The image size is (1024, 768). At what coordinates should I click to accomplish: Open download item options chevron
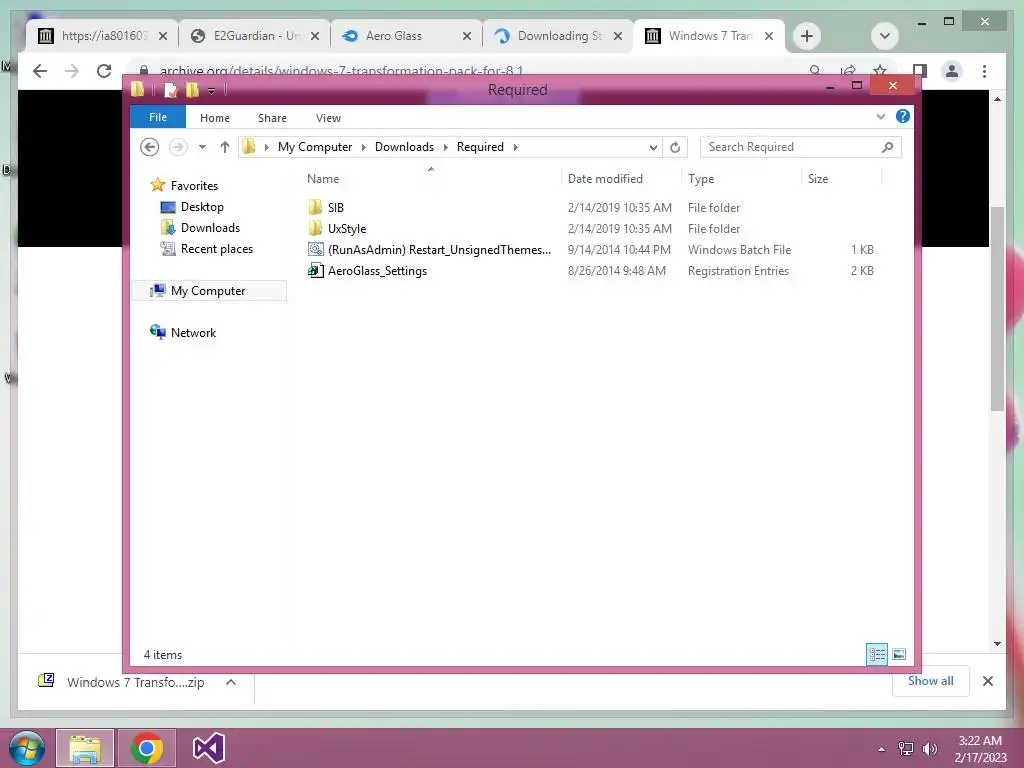(231, 682)
